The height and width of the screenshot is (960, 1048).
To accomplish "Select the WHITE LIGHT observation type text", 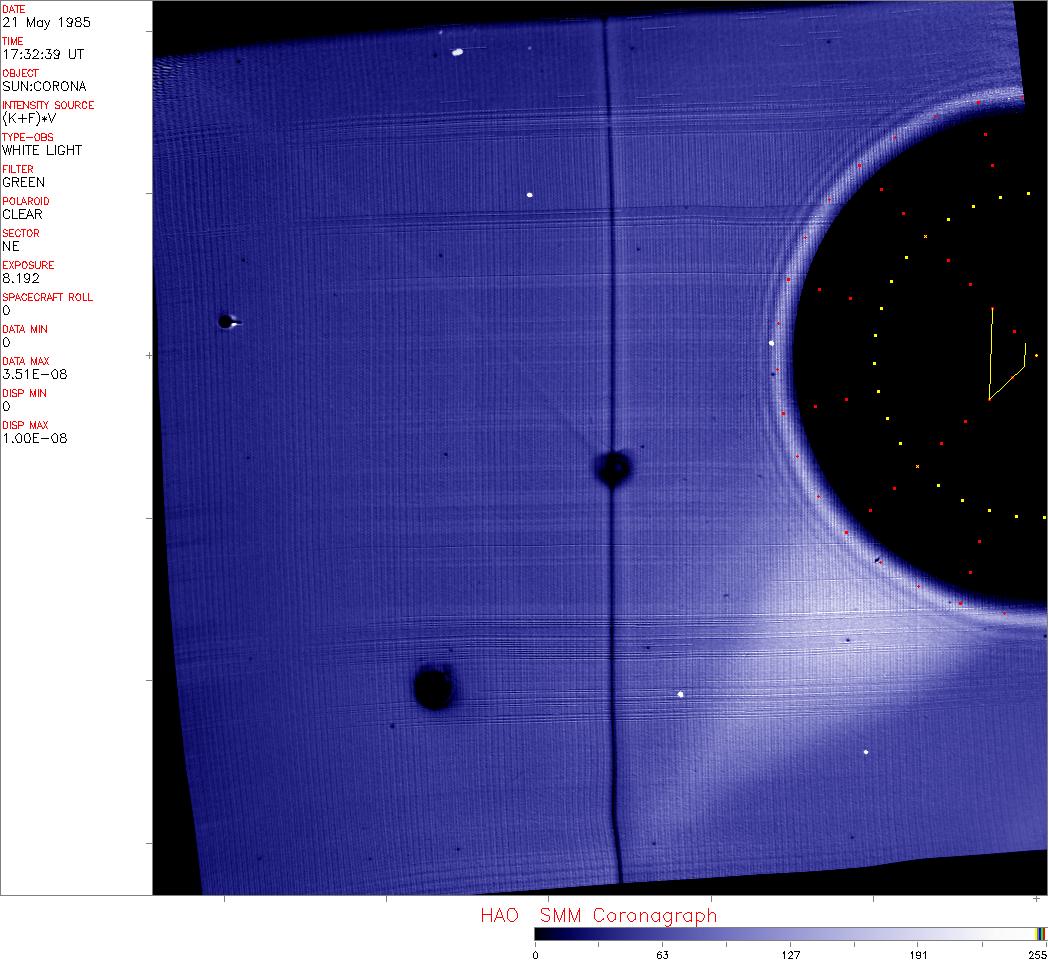I will (x=42, y=150).
